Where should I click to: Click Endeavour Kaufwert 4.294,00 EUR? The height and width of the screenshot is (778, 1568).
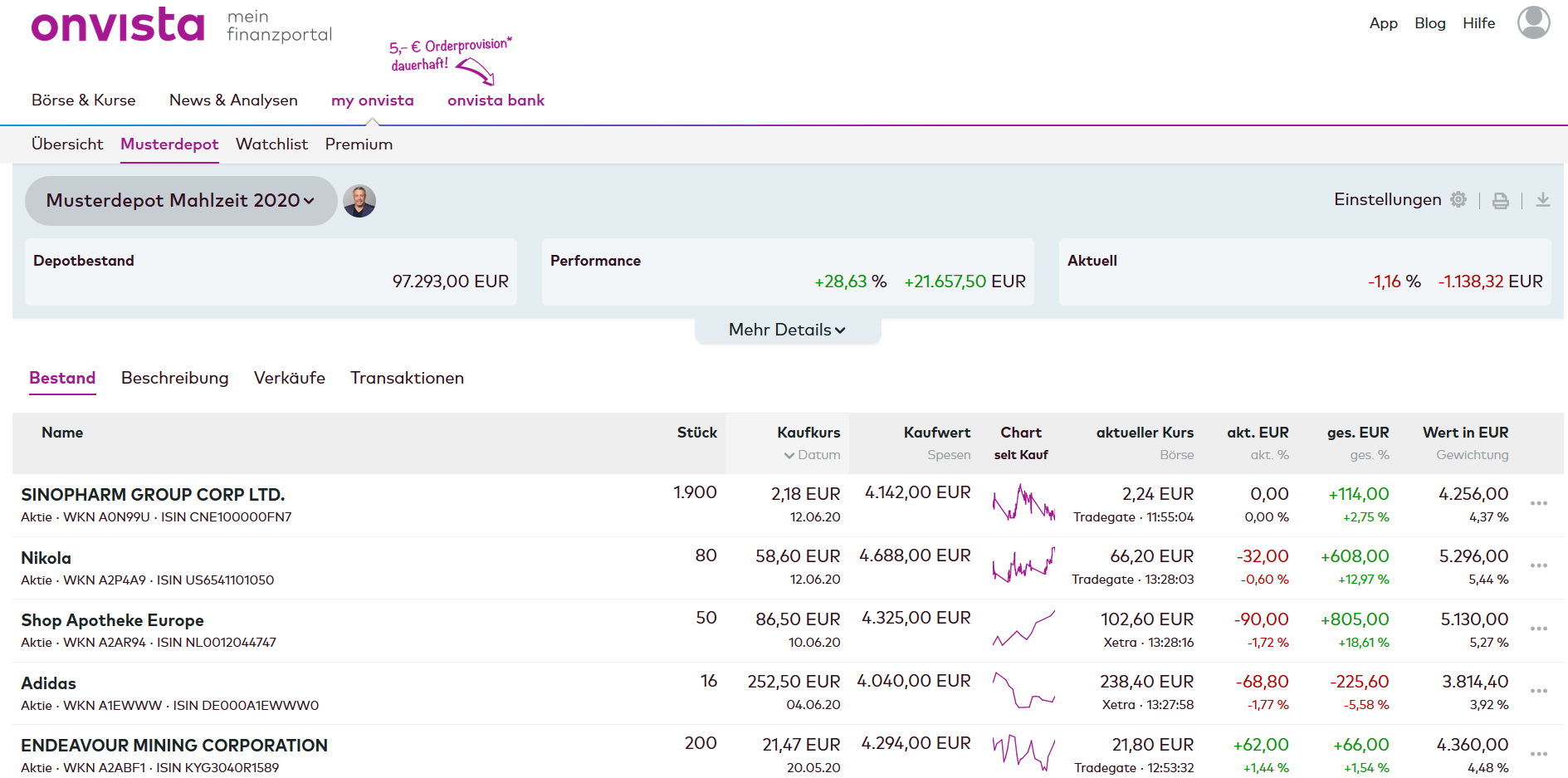coord(916,743)
